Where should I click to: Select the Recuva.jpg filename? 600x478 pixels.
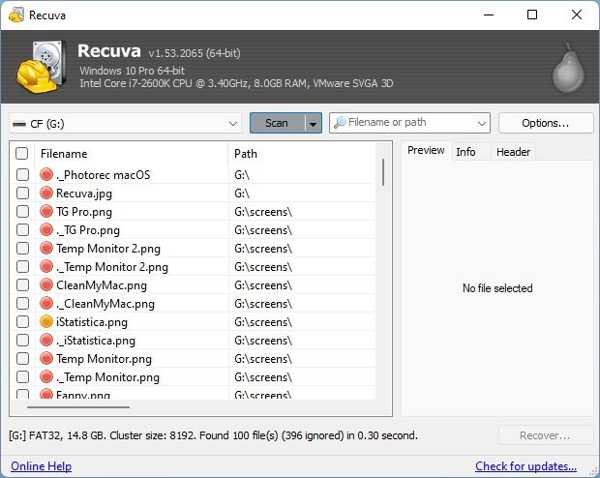84,193
